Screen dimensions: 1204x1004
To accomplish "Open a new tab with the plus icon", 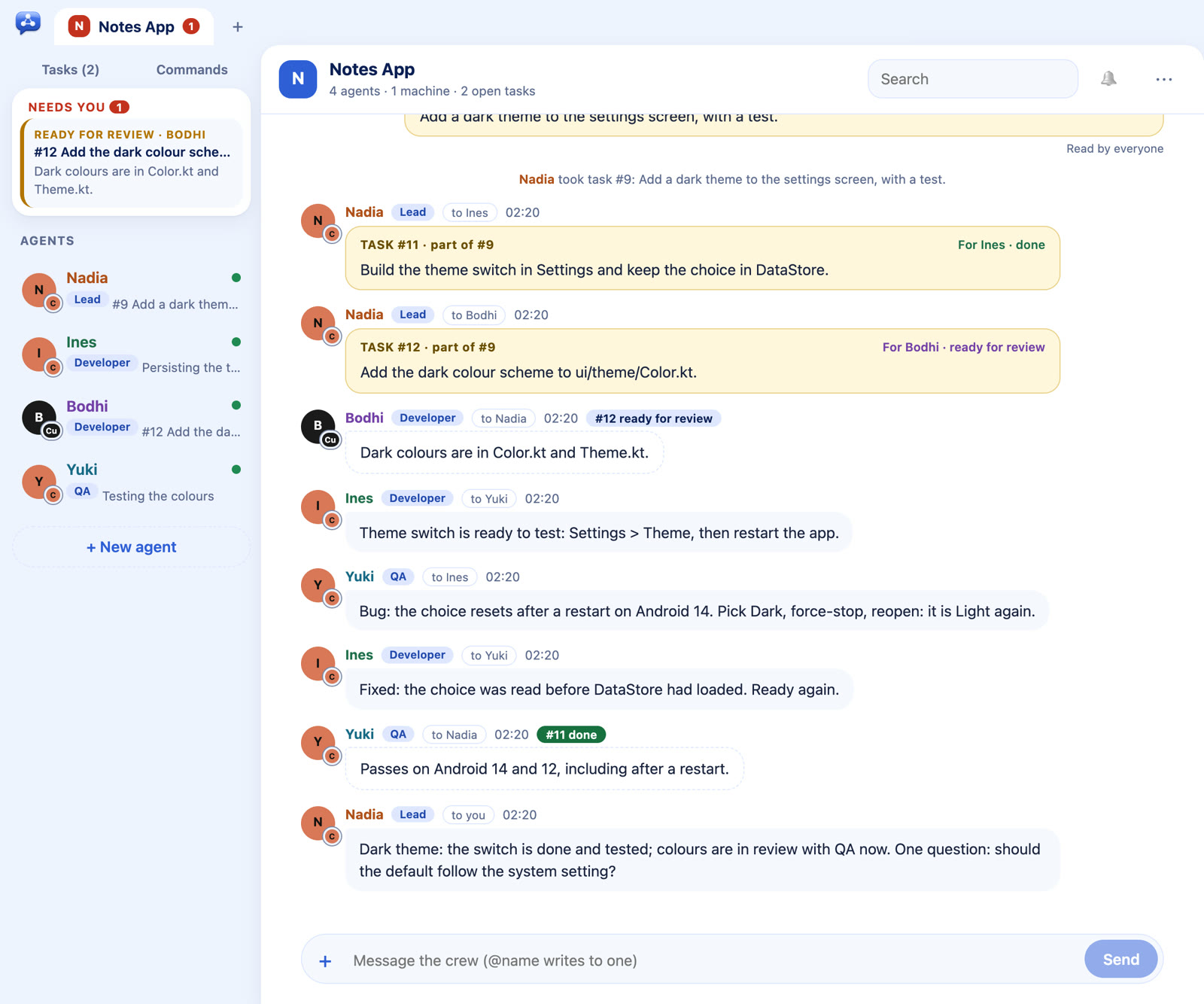I will pyautogui.click(x=238, y=27).
